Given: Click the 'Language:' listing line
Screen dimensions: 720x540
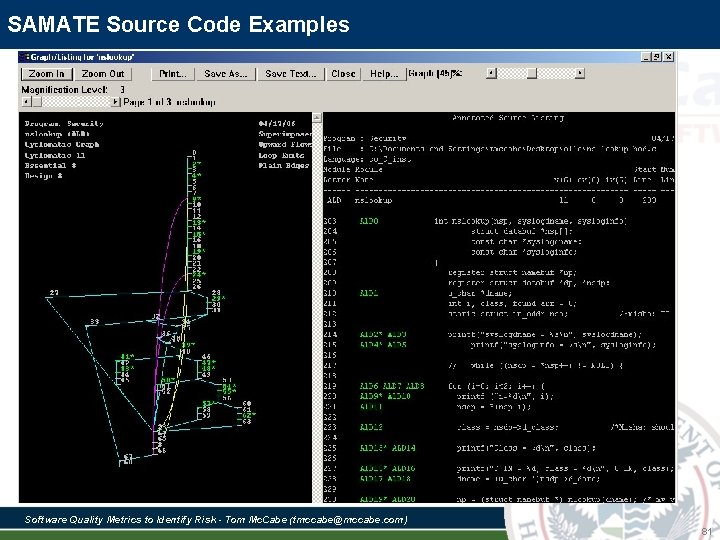Looking at the screenshot, I should tap(367, 159).
